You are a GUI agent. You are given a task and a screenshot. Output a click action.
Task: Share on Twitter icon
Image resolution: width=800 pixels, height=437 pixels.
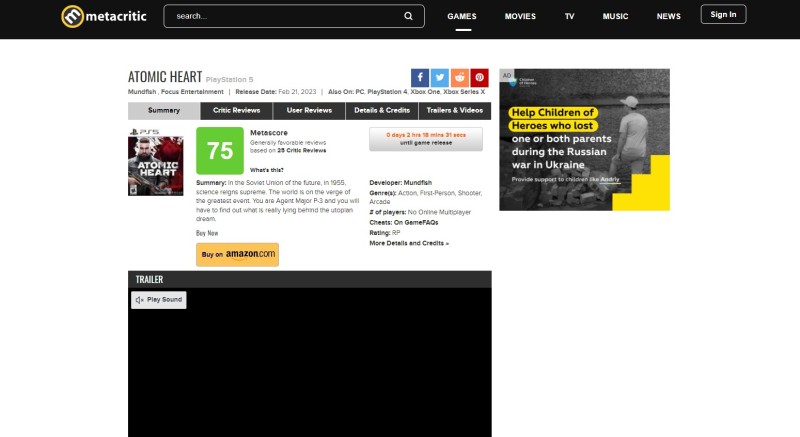click(x=440, y=78)
